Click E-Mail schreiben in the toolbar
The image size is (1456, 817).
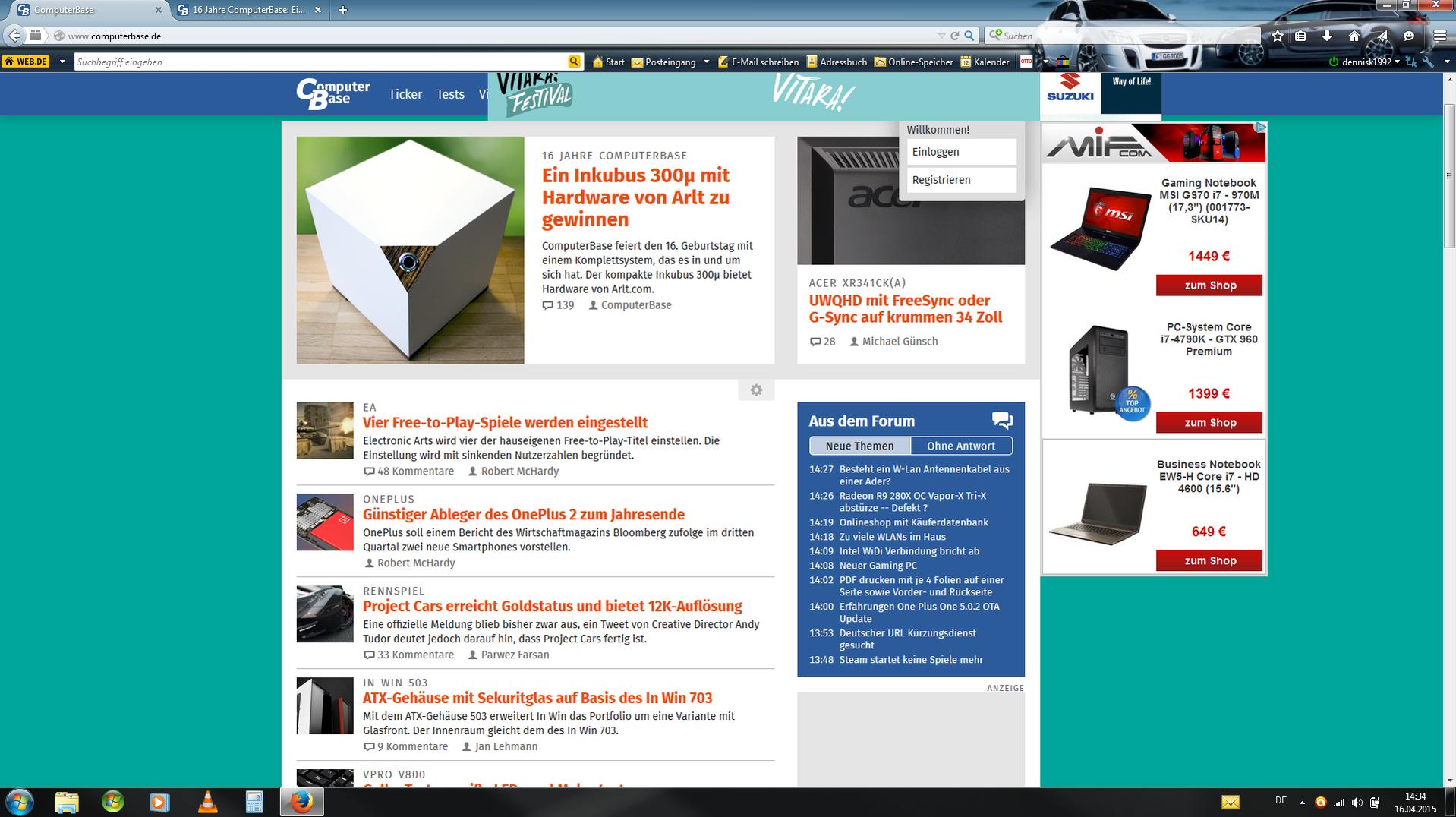(758, 62)
